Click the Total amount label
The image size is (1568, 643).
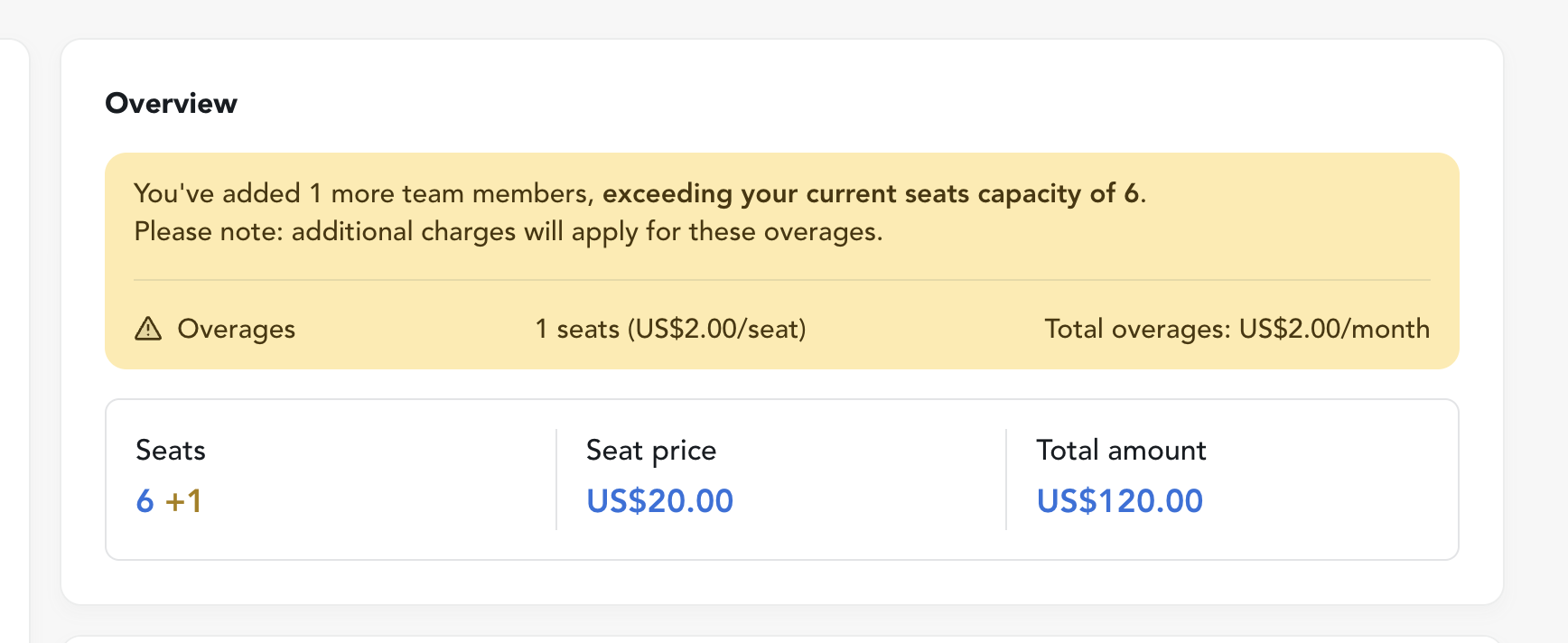1121,450
